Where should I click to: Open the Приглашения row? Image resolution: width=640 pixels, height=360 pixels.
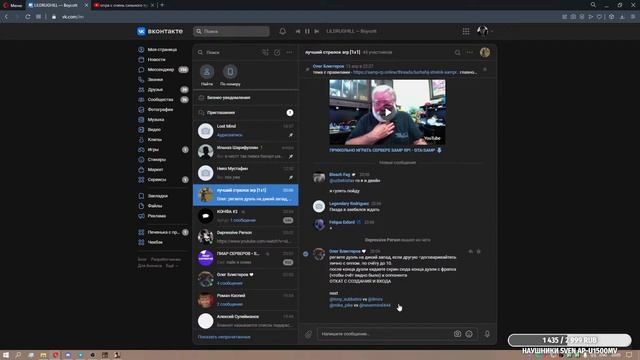coord(246,113)
